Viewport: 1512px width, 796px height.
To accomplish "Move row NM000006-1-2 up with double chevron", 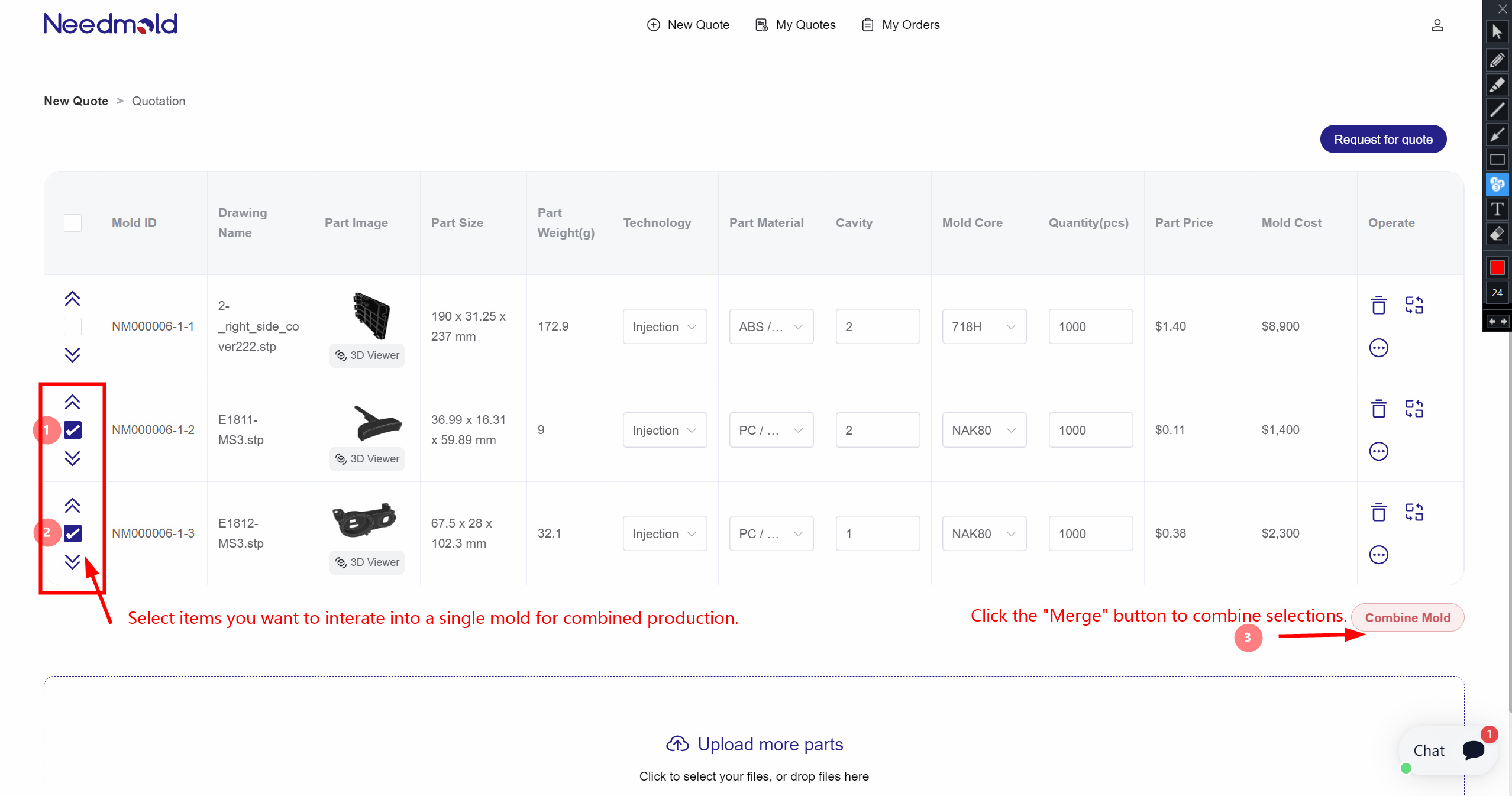I will (72, 402).
